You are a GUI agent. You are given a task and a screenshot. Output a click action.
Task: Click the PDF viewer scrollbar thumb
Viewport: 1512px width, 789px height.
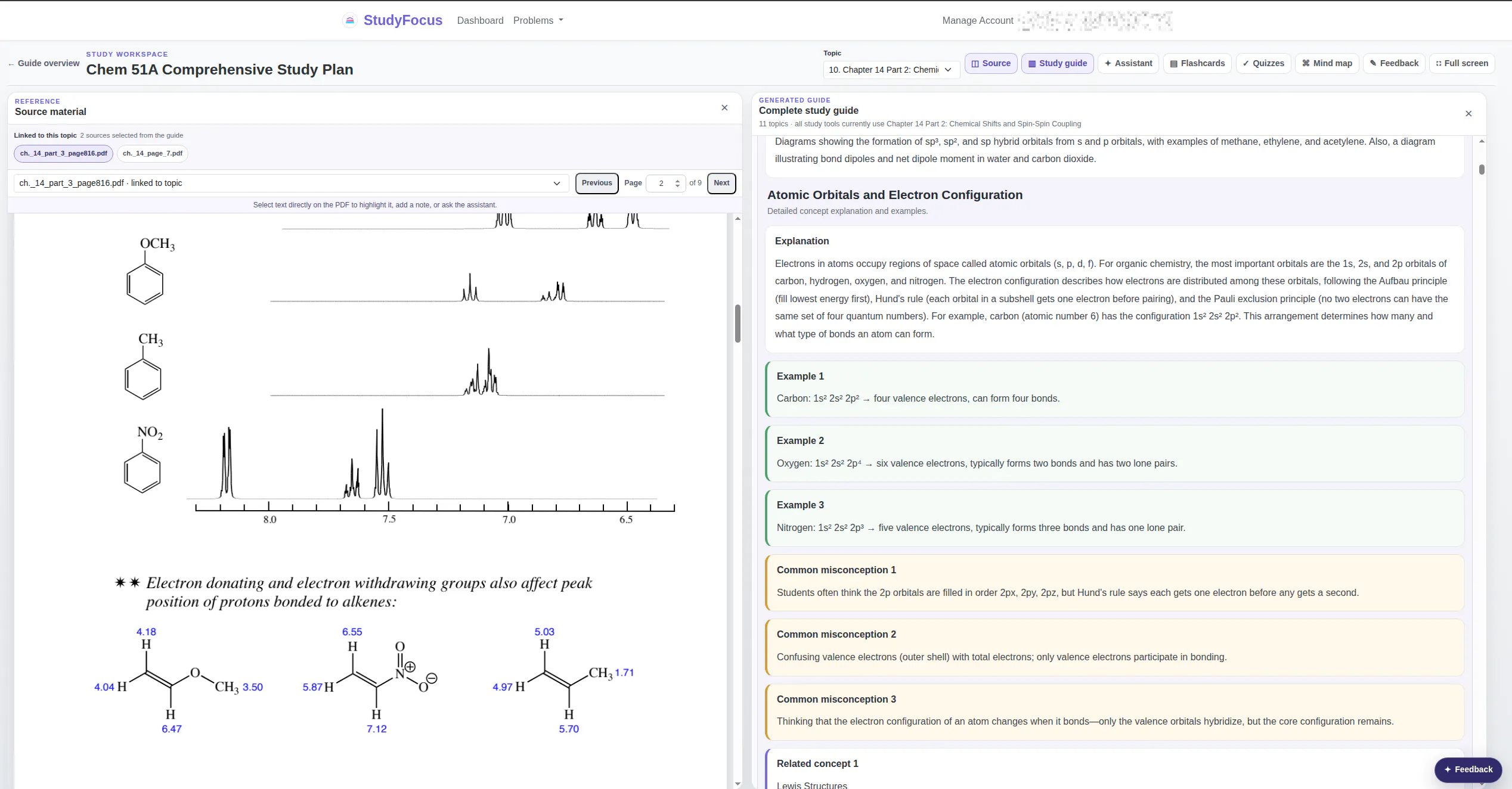point(738,324)
